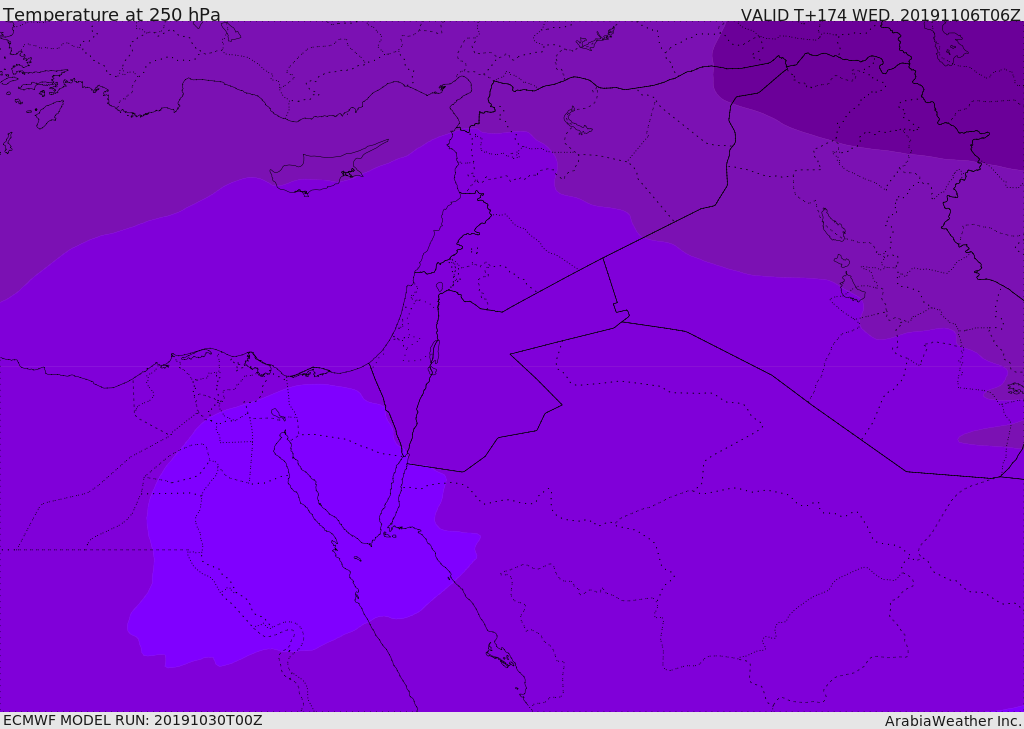Click the 'VALID T+174 WED. 20191106T06Z' label
This screenshot has height=729, width=1024.
(880, 14)
